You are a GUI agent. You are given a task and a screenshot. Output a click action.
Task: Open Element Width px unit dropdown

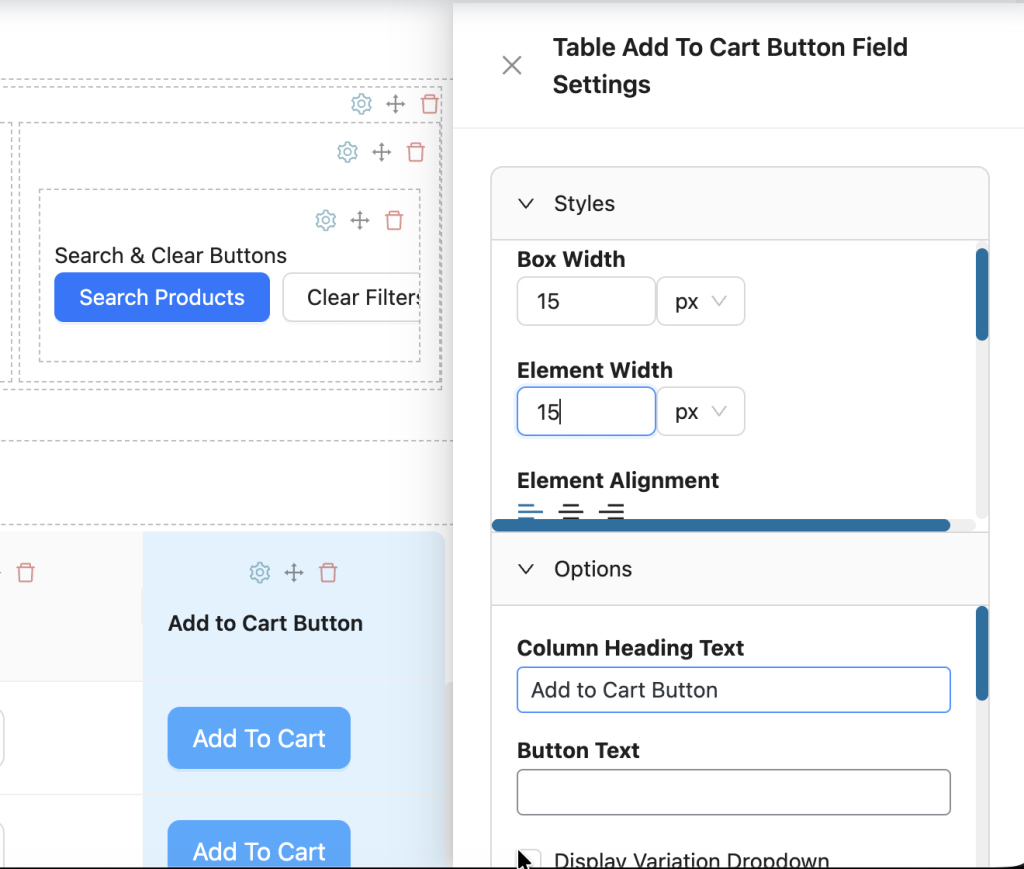[700, 411]
